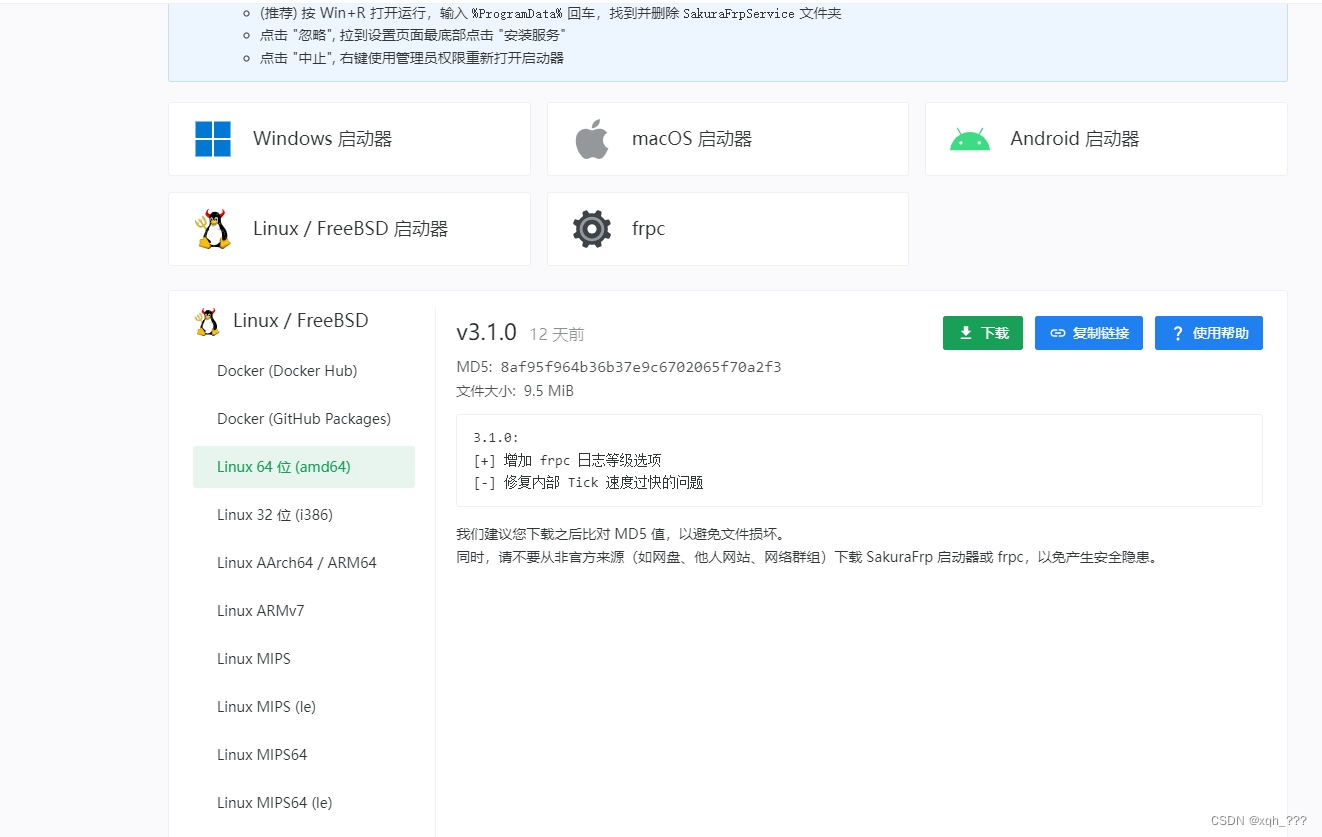
Task: Click the green 下载 button
Action: 983,332
